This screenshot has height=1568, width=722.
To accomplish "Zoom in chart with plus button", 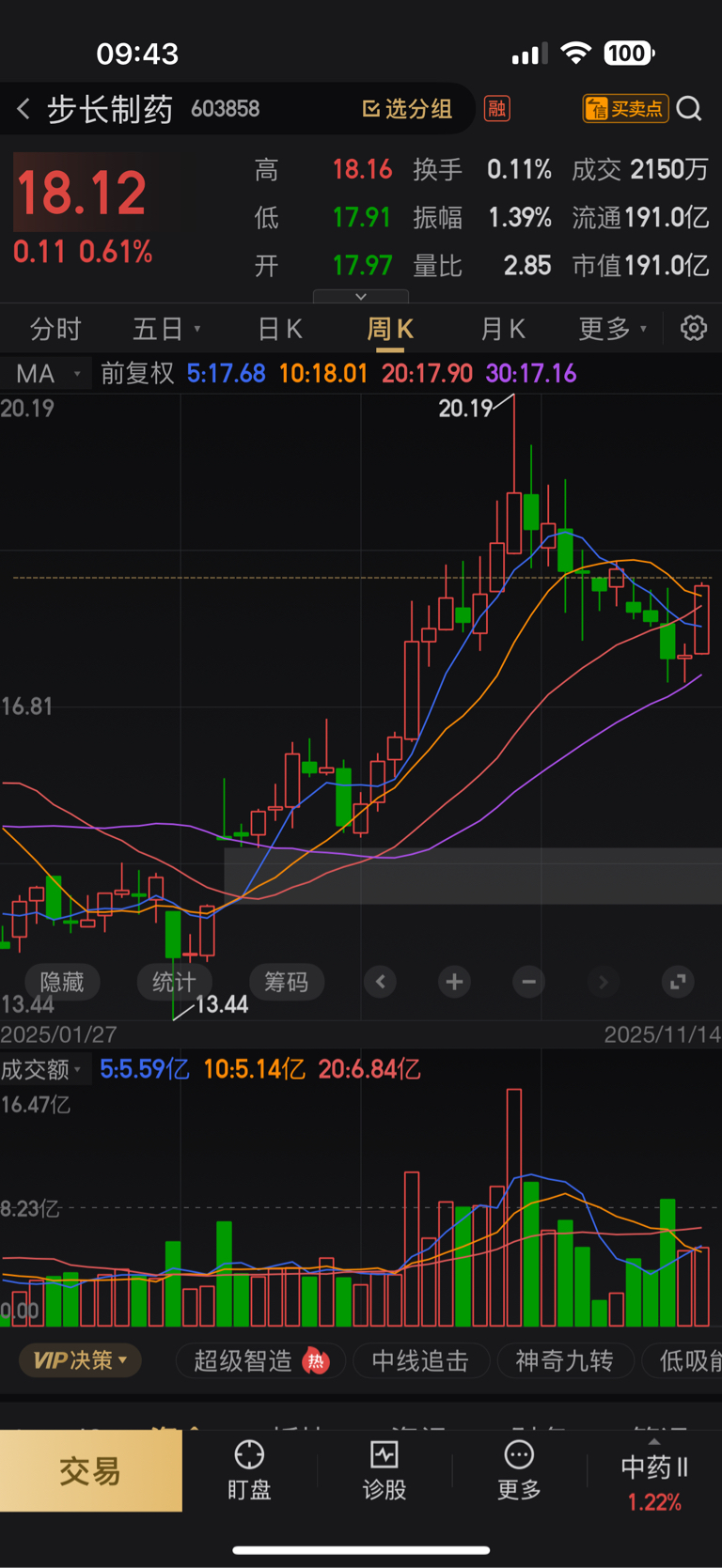I will (454, 982).
